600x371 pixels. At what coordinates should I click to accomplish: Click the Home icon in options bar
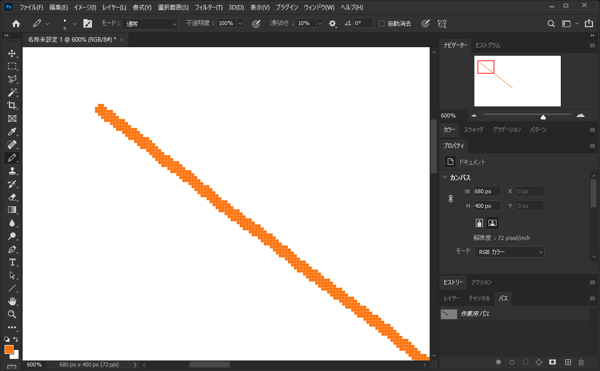(x=16, y=24)
